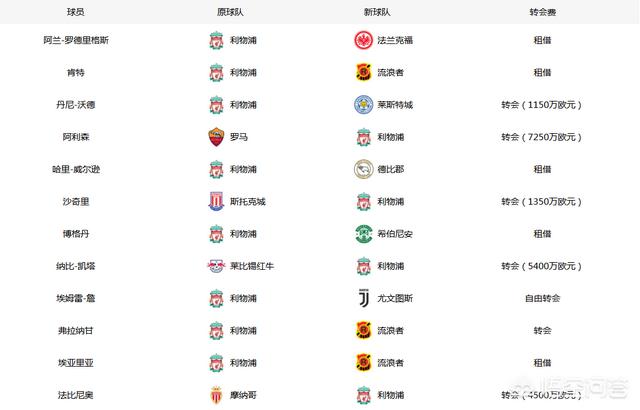Click the 球员 column header
Image resolution: width=640 pixels, height=410 pixels.
click(76, 12)
